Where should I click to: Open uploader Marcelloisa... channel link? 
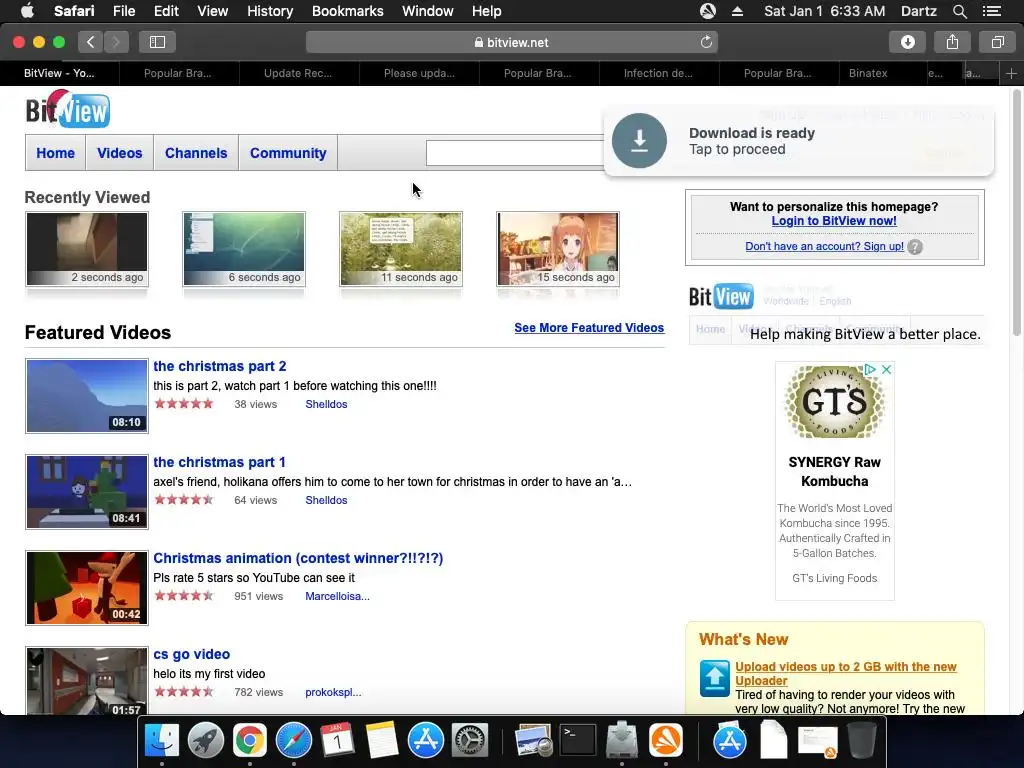[337, 596]
